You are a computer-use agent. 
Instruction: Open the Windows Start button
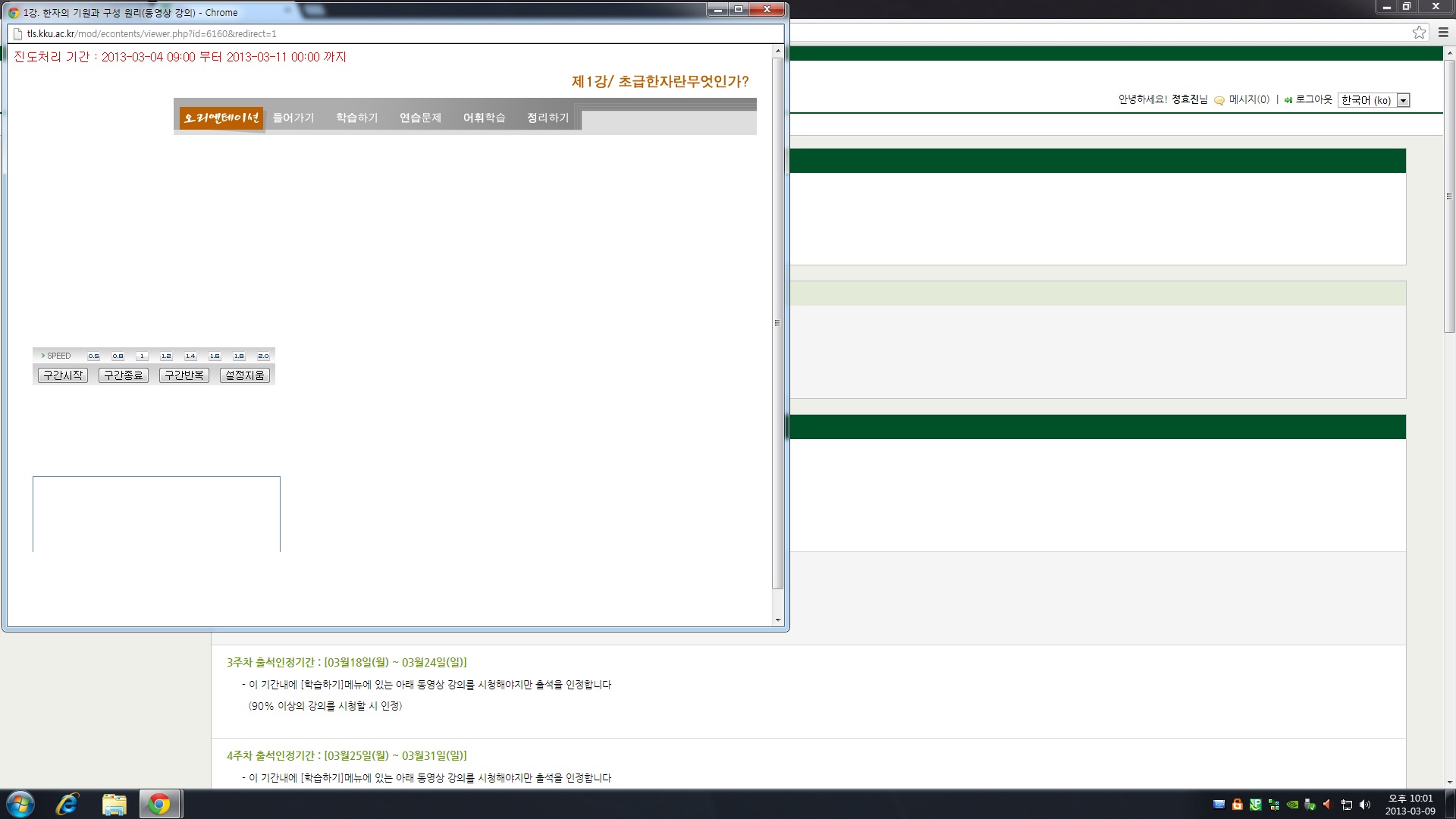coord(20,804)
